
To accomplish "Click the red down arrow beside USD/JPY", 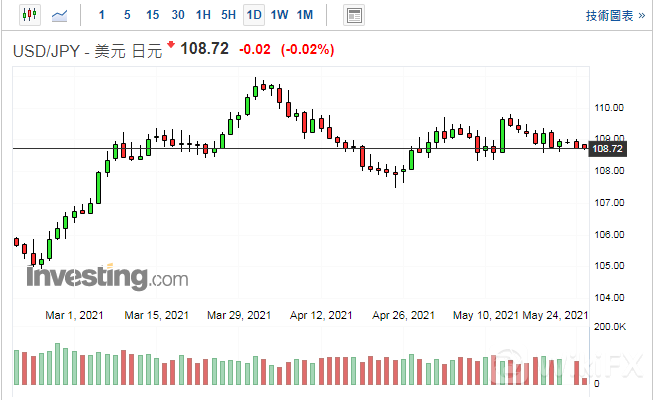I will [x=171, y=45].
